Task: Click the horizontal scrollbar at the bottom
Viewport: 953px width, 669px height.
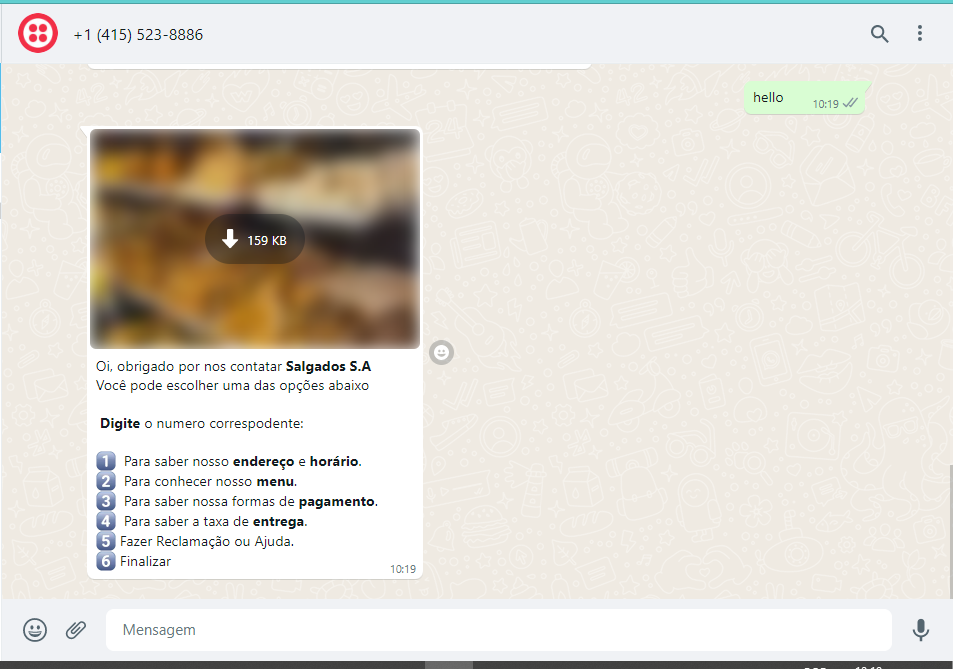Action: 448,664
